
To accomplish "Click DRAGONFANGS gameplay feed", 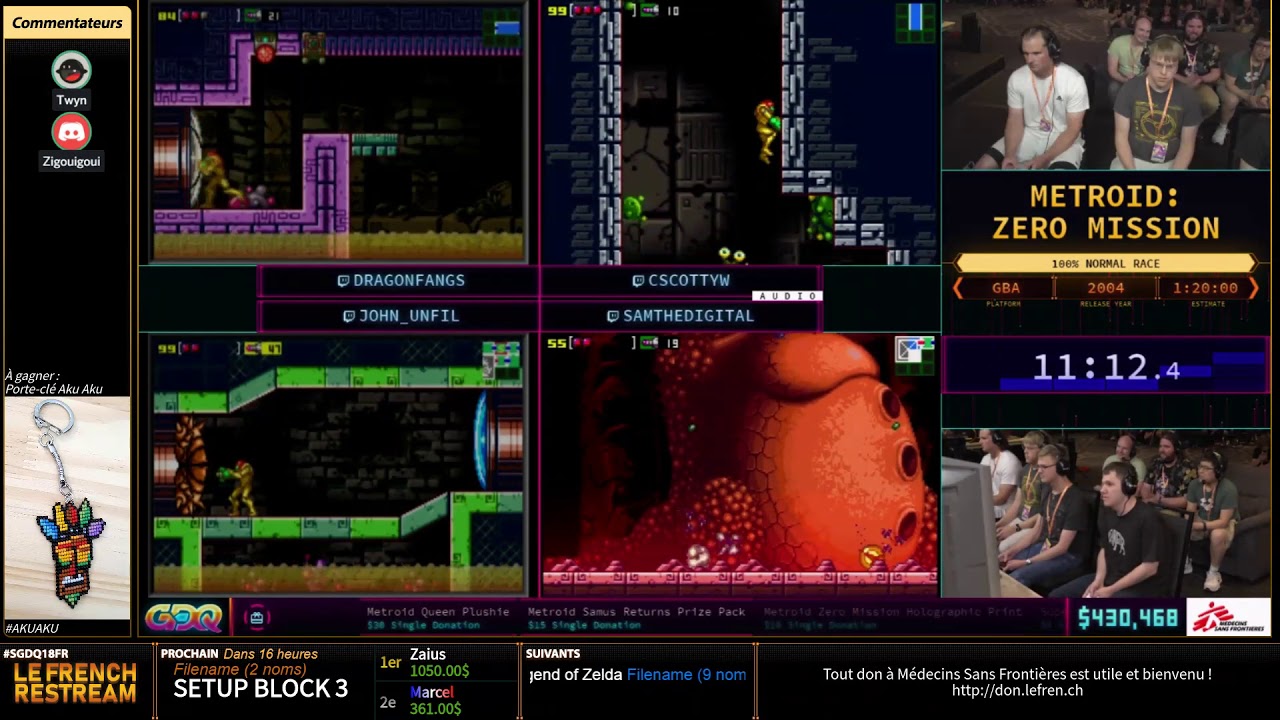I will click(337, 132).
